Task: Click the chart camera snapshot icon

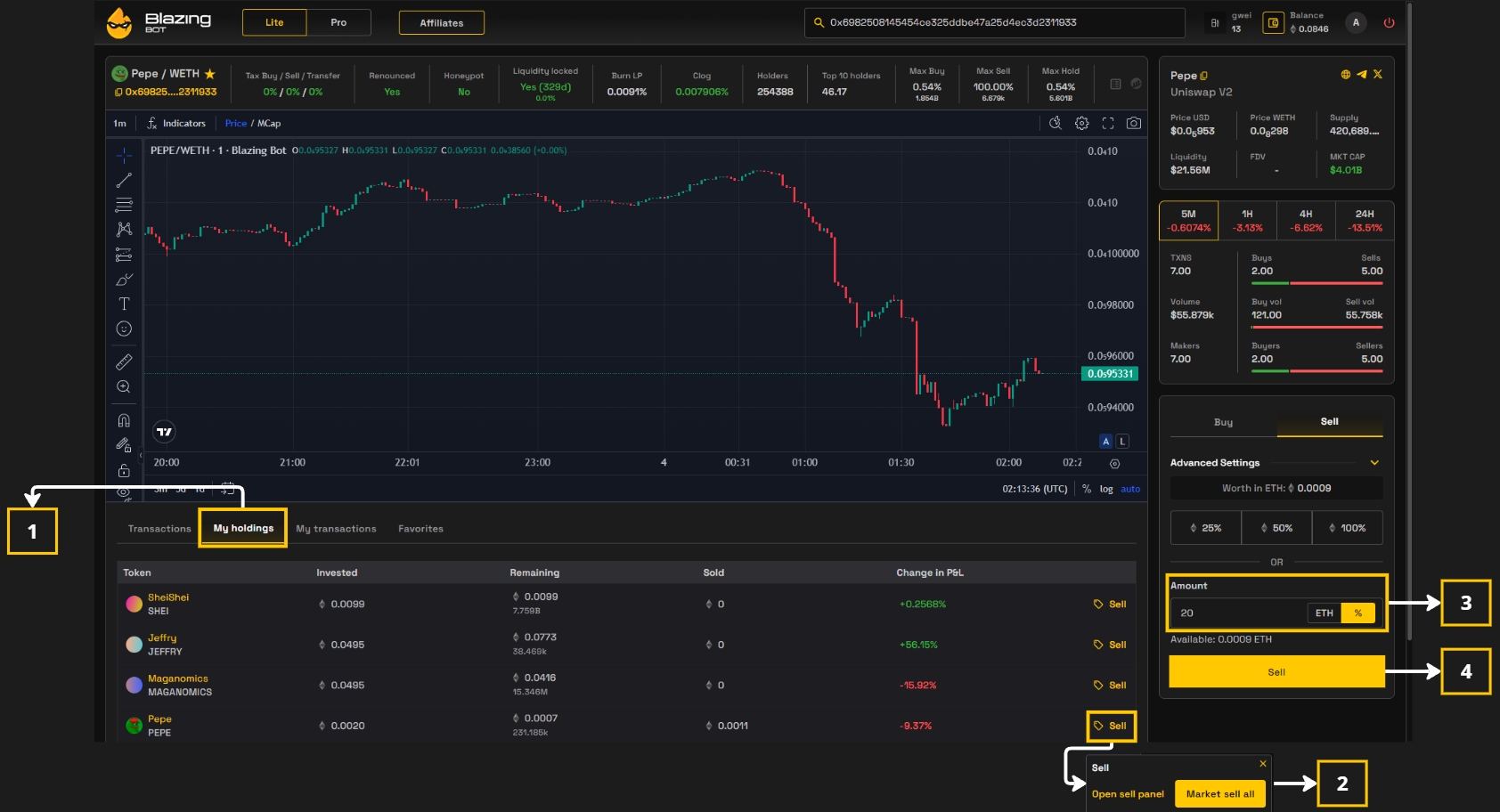Action: point(1133,124)
